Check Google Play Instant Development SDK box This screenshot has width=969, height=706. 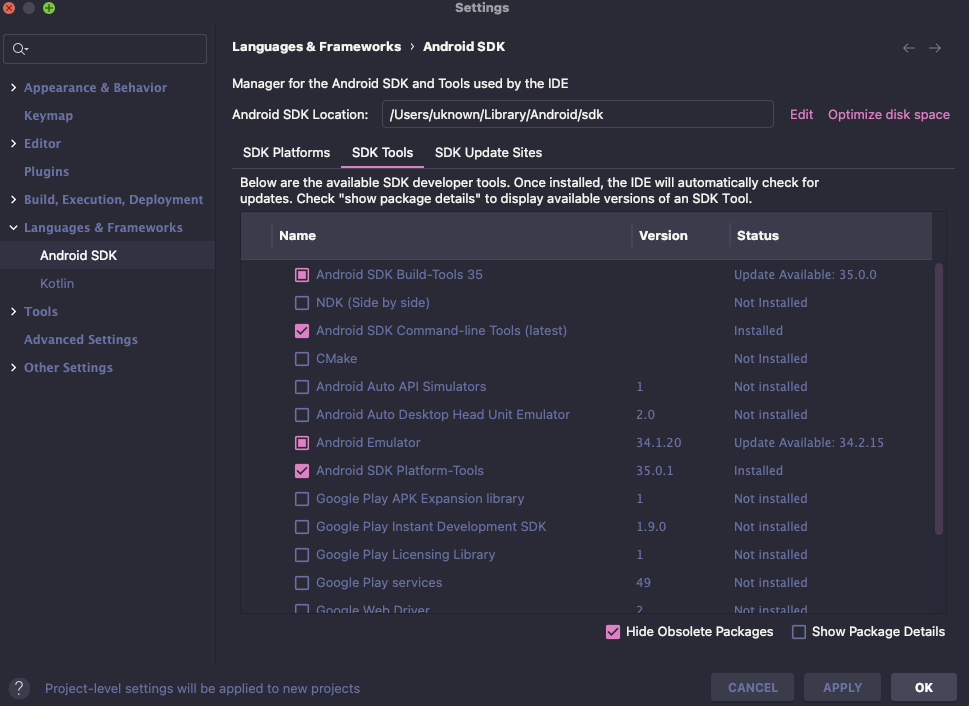click(x=302, y=527)
